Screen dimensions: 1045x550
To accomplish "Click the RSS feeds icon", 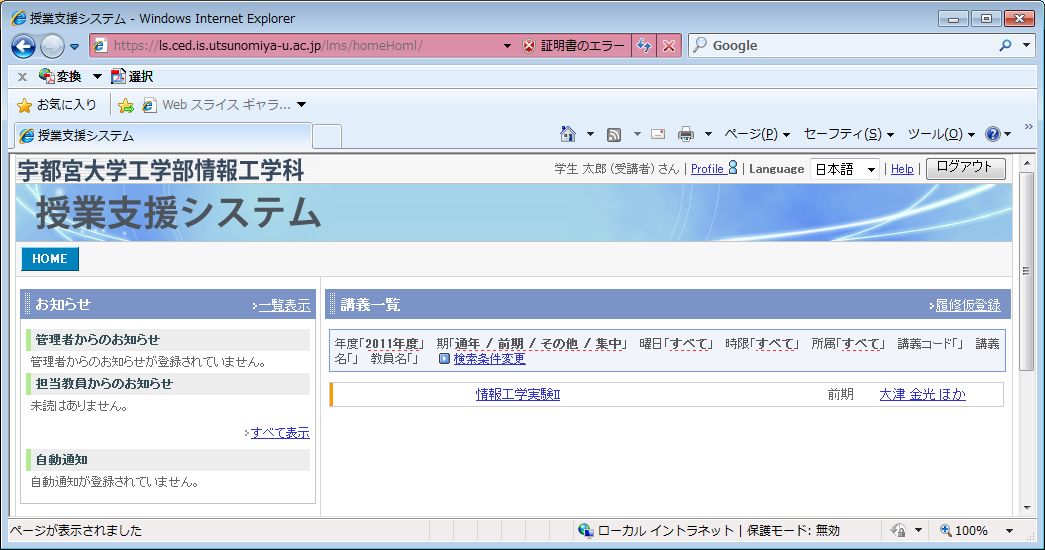I will coord(614,134).
